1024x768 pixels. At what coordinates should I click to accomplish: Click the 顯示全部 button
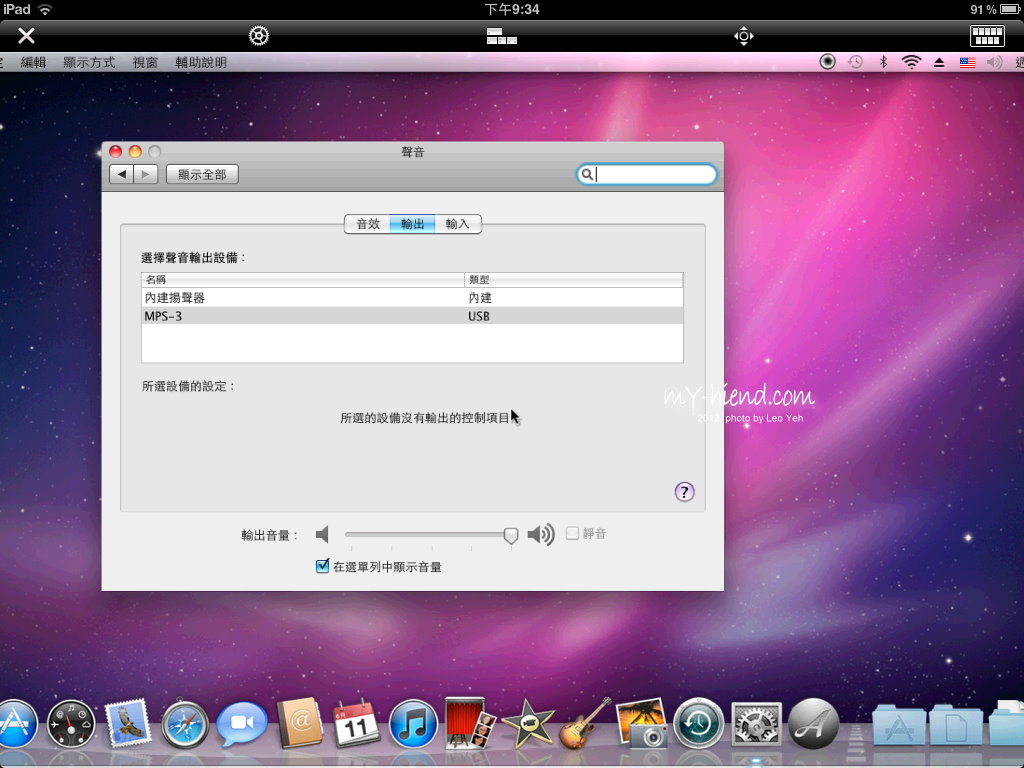coord(202,174)
